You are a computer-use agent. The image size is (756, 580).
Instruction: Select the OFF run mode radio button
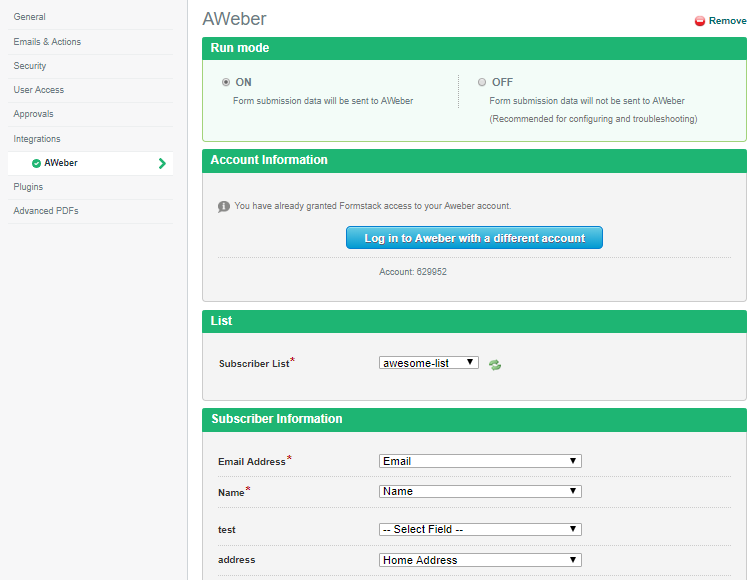[x=482, y=82]
